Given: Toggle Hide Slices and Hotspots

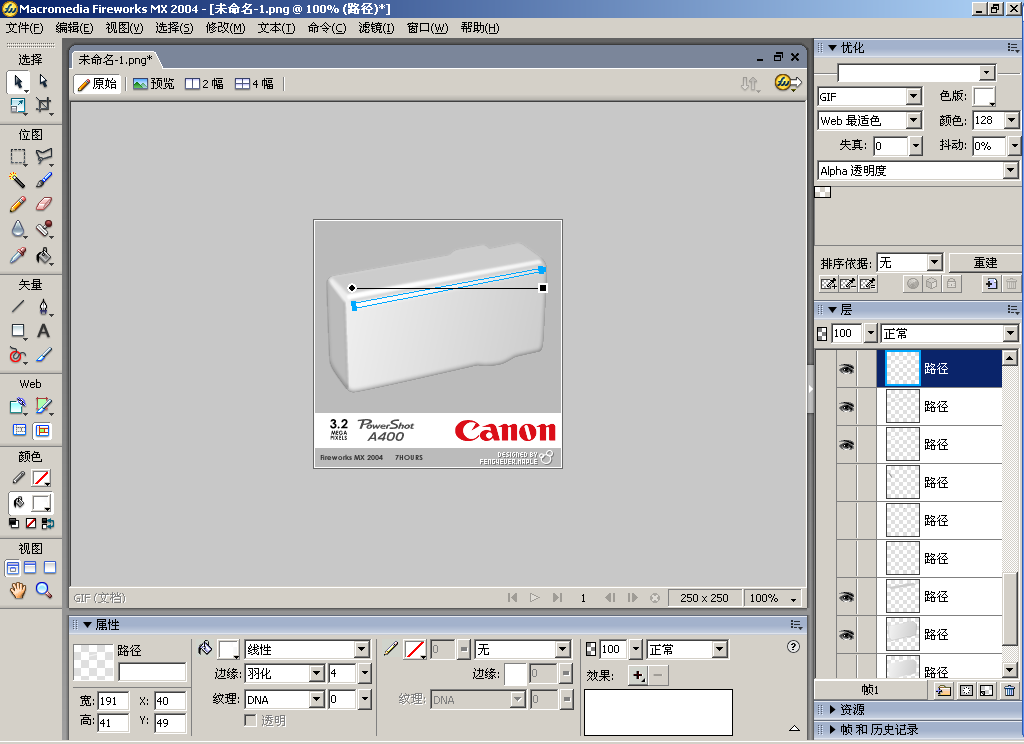Looking at the screenshot, I should point(20,430).
